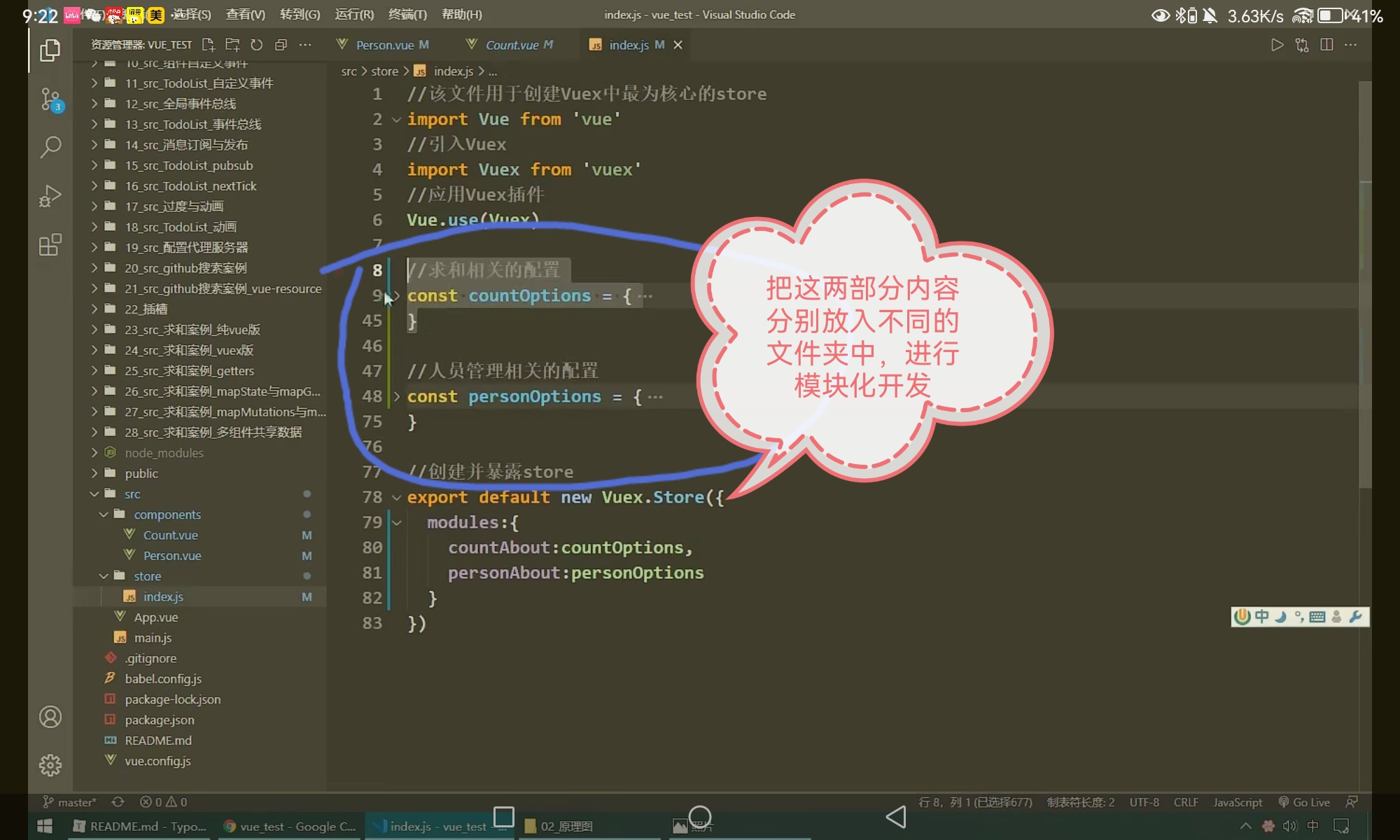Run the code with play button

(x=1277, y=45)
